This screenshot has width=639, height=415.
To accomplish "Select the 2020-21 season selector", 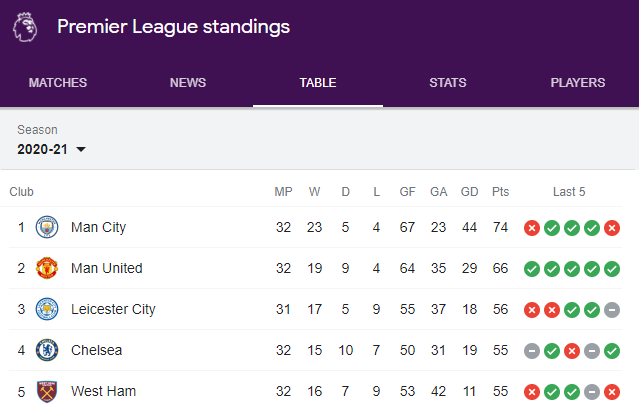I will [51, 149].
